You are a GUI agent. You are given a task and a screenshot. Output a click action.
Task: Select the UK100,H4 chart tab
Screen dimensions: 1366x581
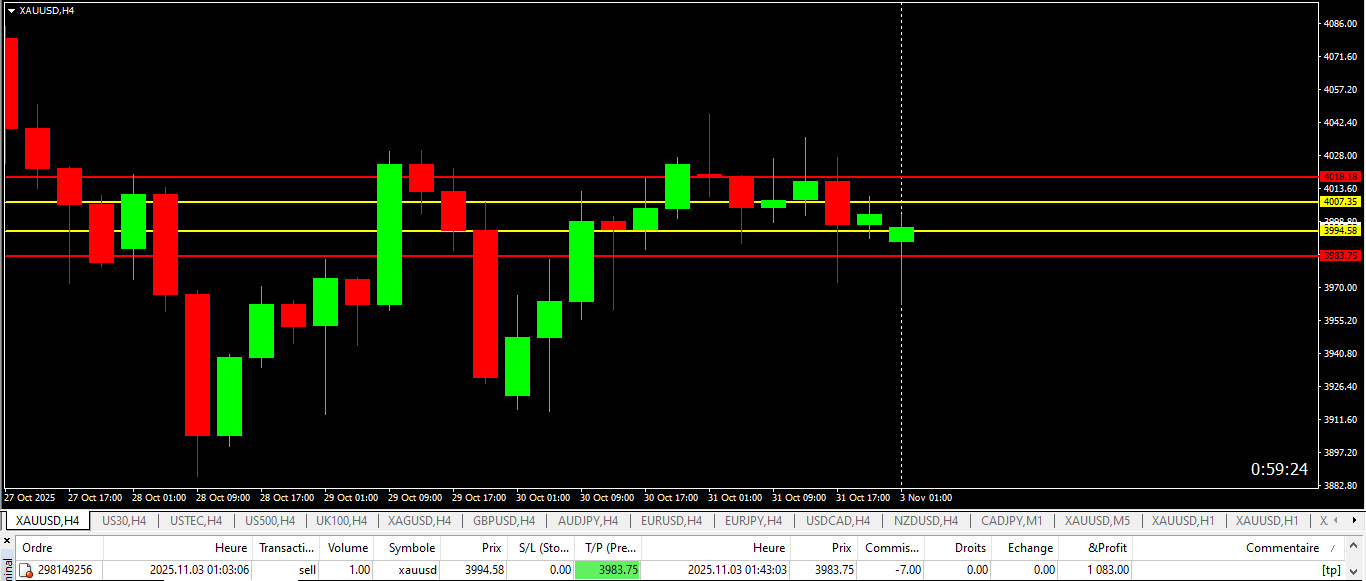pyautogui.click(x=341, y=521)
